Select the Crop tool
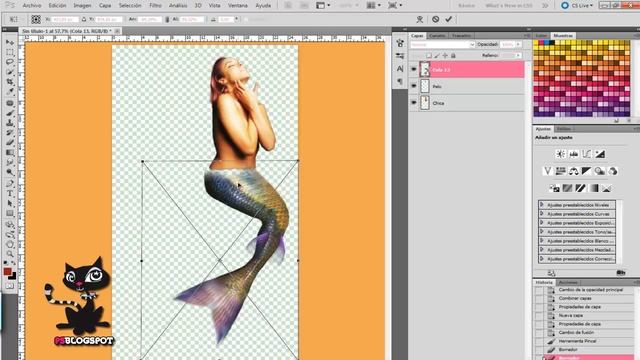This screenshot has width=640, height=360. click(x=10, y=82)
